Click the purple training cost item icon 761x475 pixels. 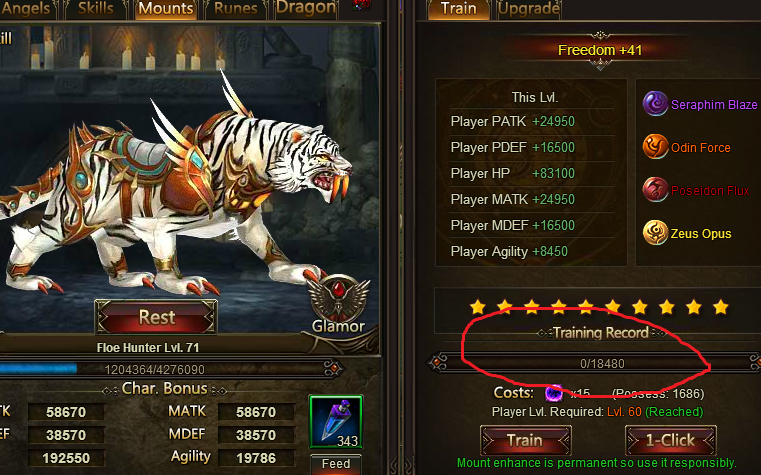tap(554, 393)
